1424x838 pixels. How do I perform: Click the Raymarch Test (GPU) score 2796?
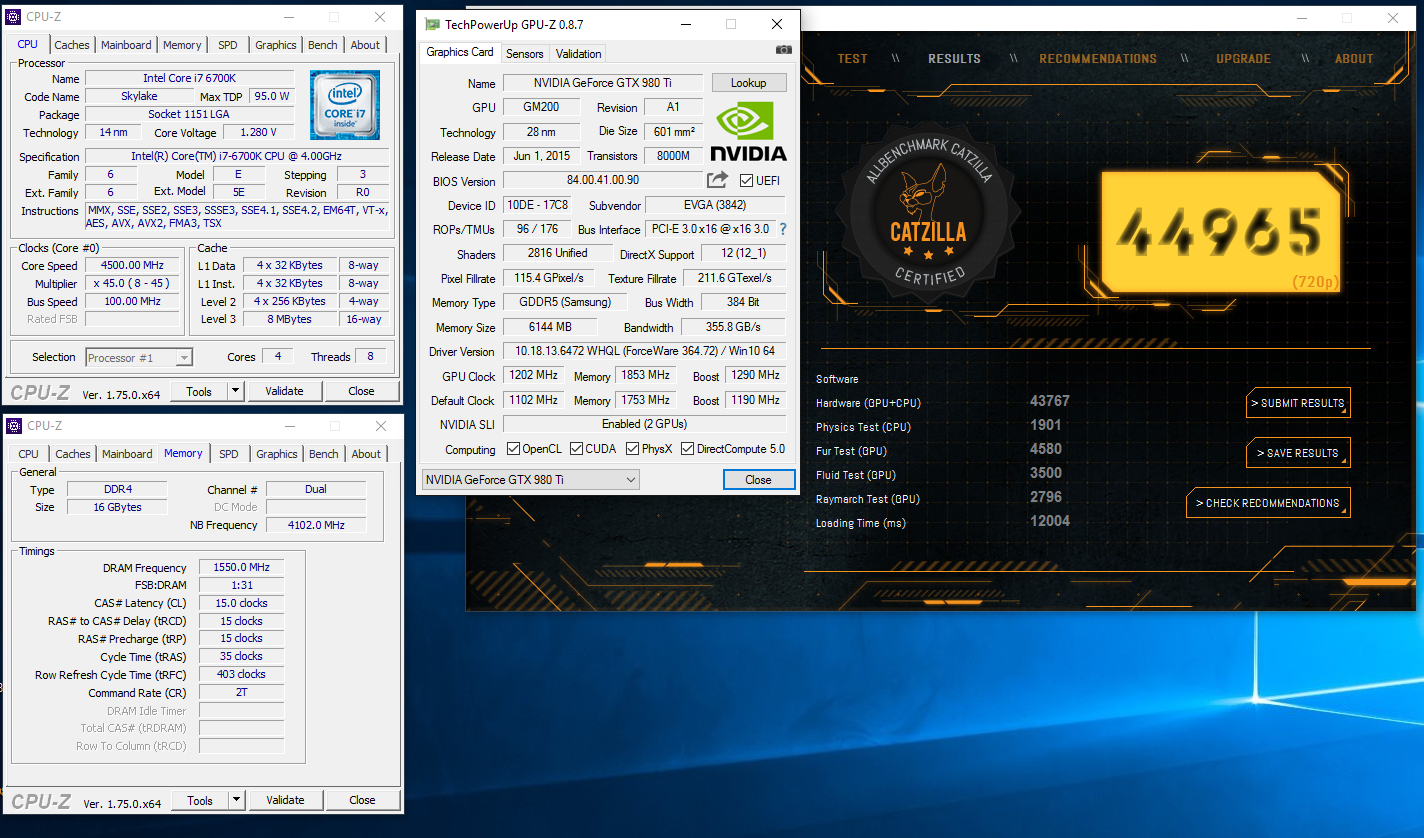tap(1046, 498)
